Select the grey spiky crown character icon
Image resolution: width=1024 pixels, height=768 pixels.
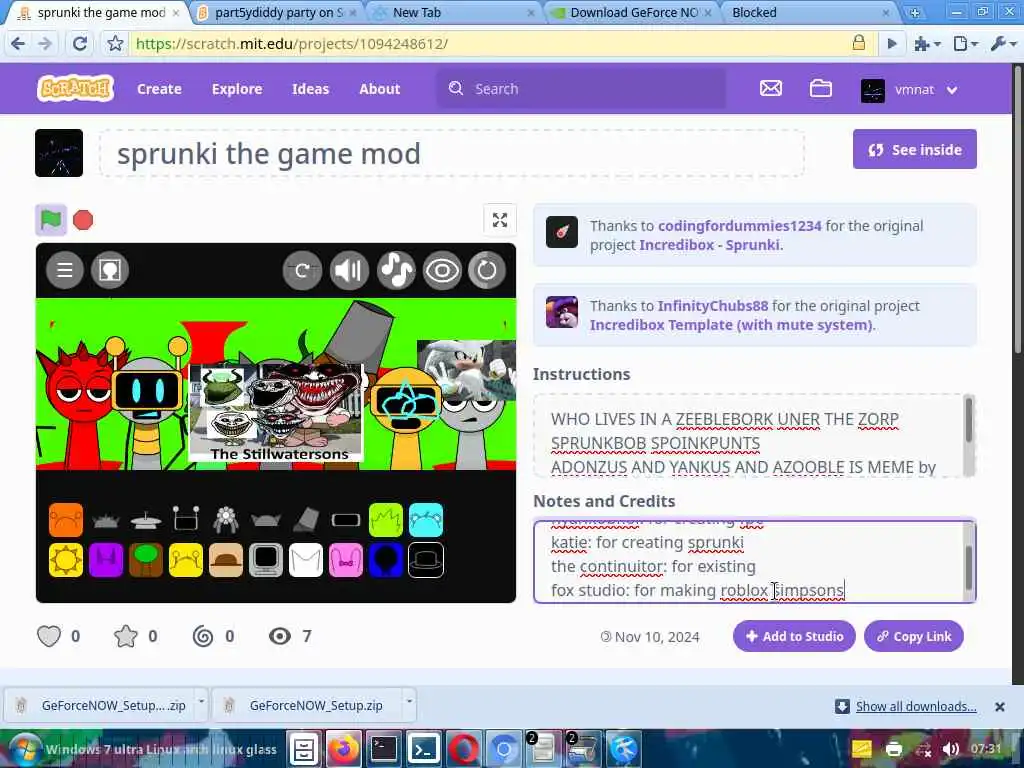[x=106, y=520]
